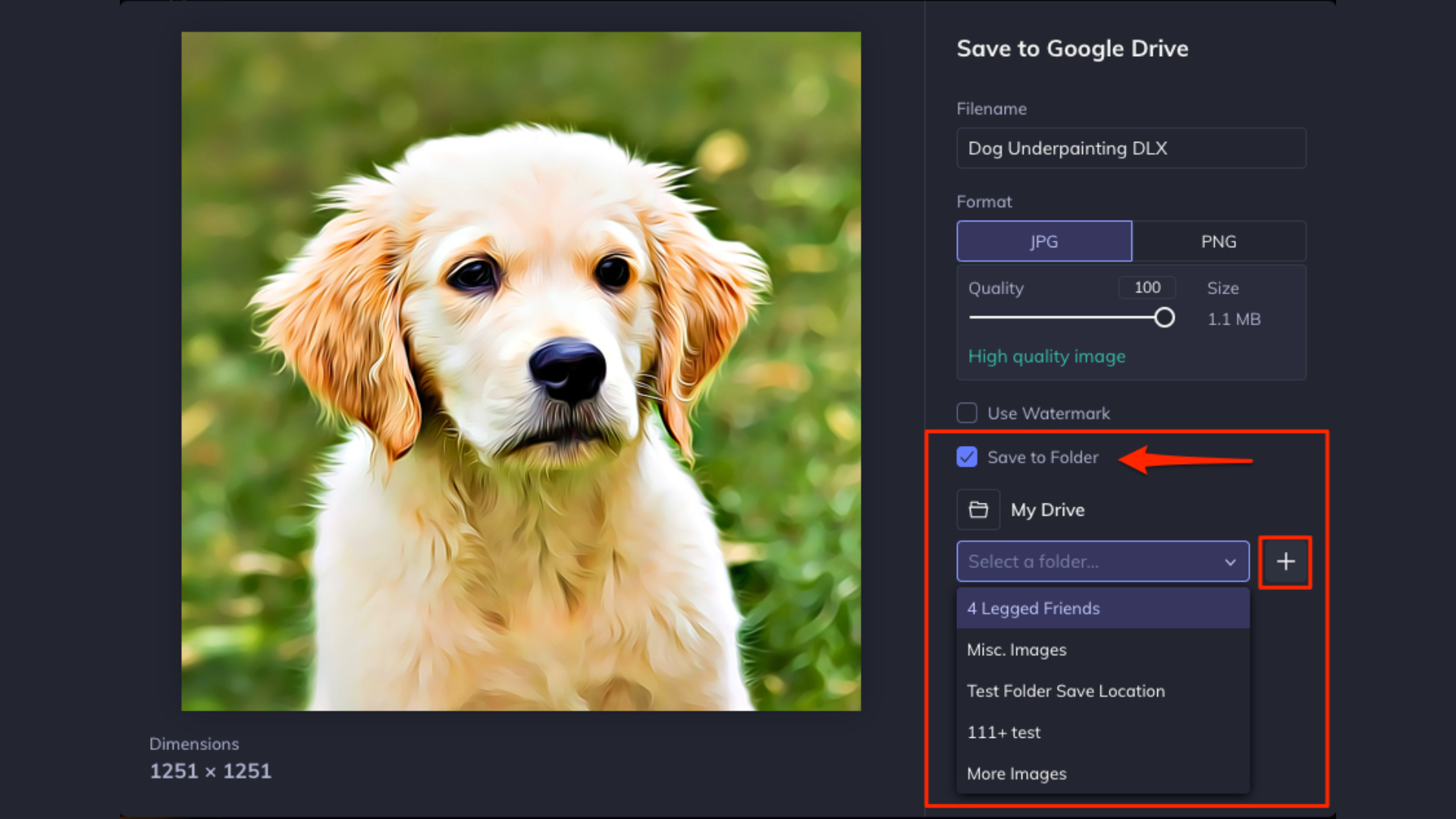This screenshot has height=819, width=1456.
Task: Select the Test Folder Save Location option
Action: (1065, 691)
